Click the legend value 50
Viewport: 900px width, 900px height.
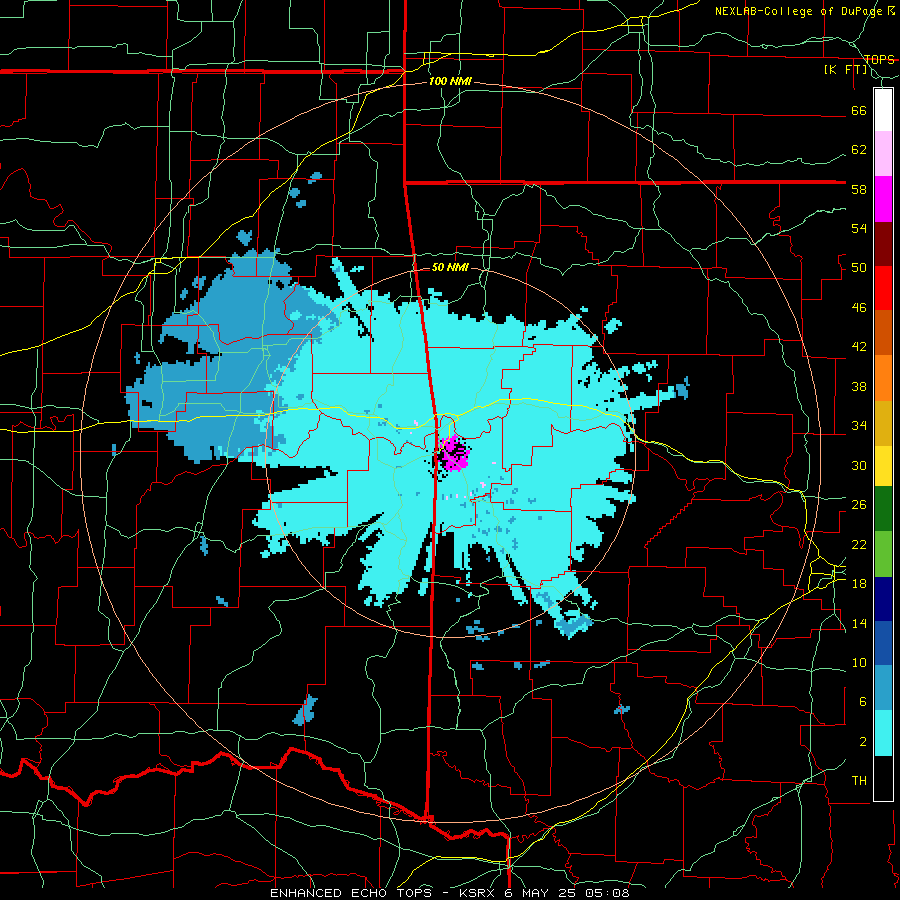point(859,268)
